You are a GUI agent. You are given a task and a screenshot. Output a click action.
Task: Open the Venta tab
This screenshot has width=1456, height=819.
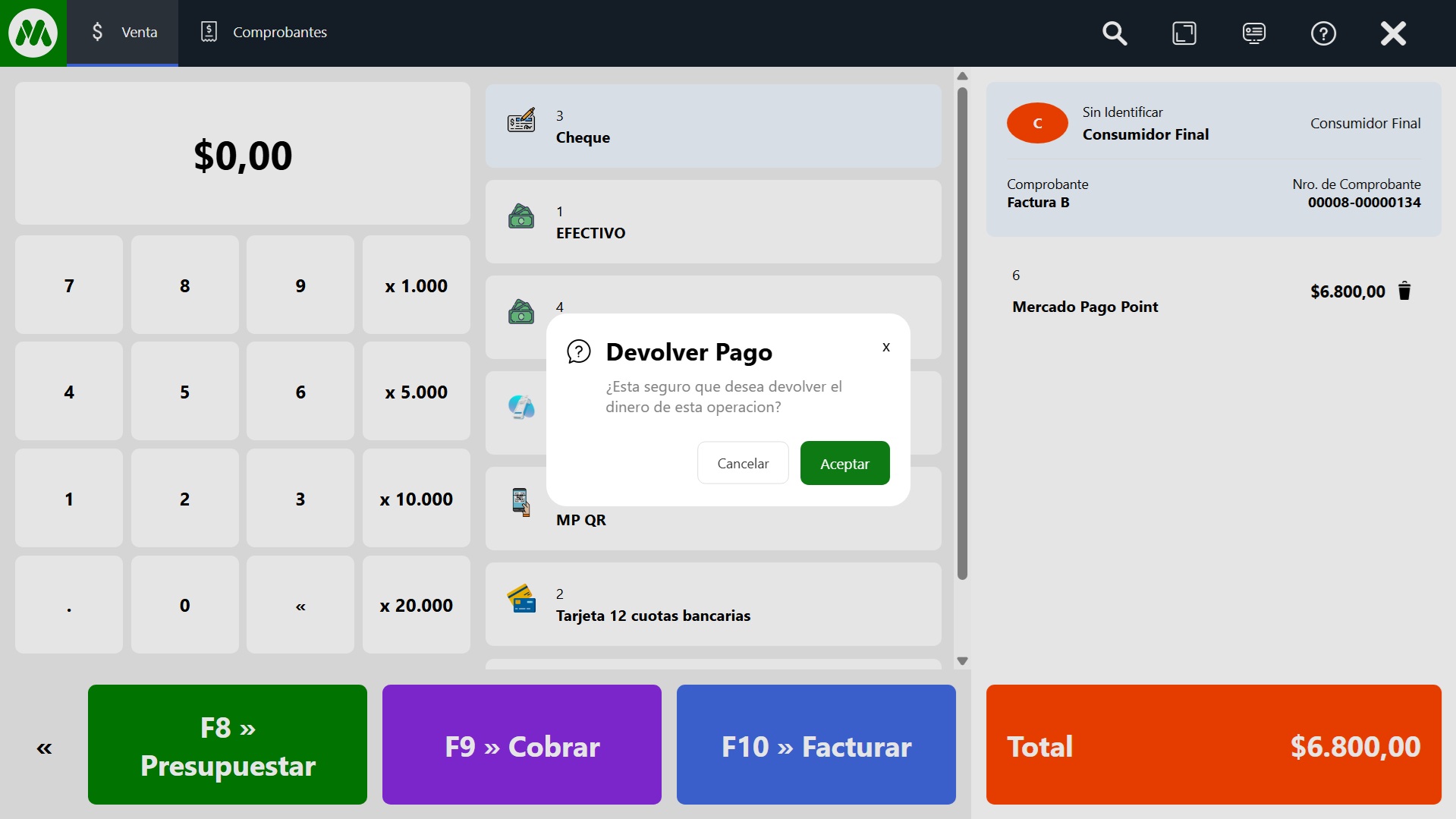[123, 33]
